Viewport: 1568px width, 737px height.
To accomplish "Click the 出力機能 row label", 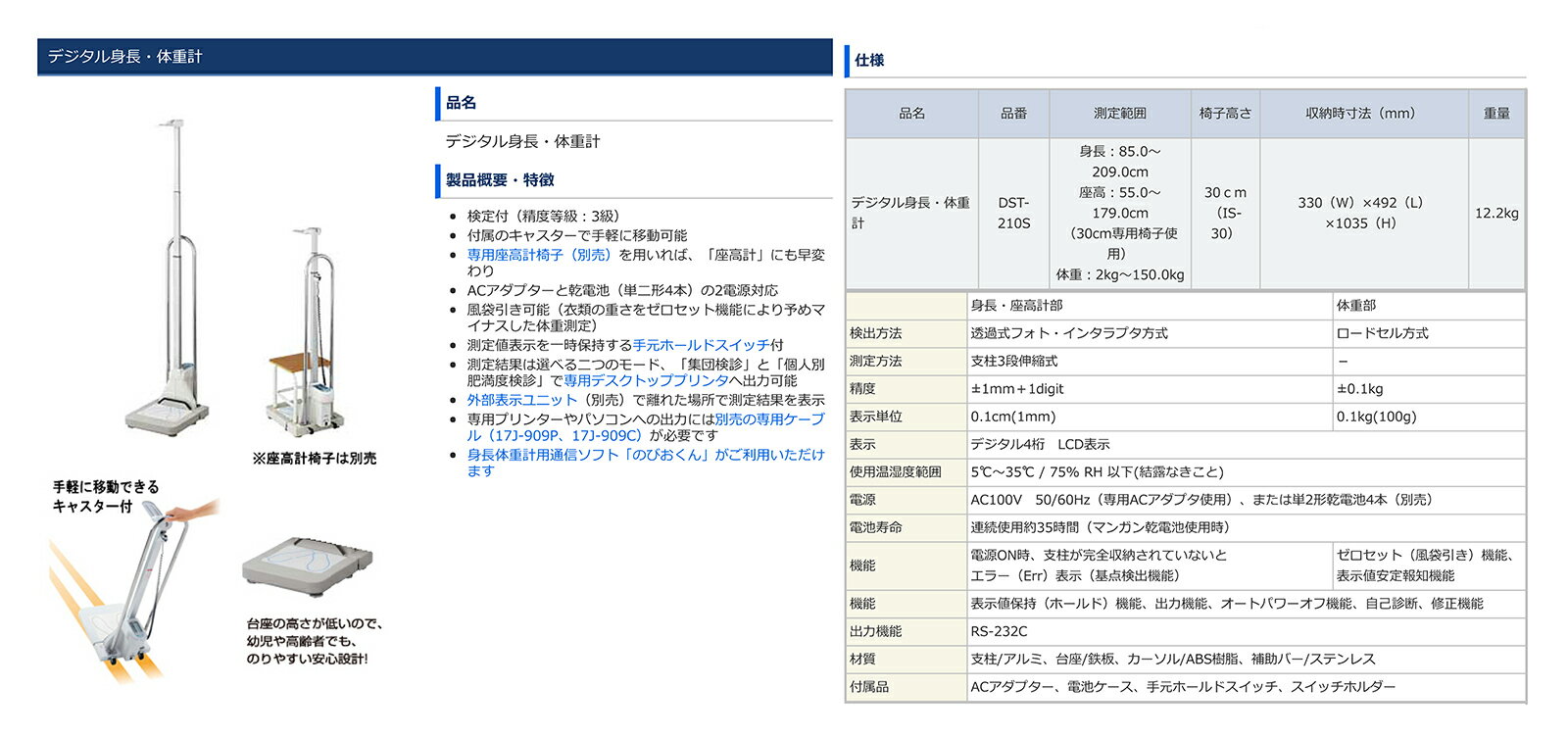I will [x=876, y=632].
